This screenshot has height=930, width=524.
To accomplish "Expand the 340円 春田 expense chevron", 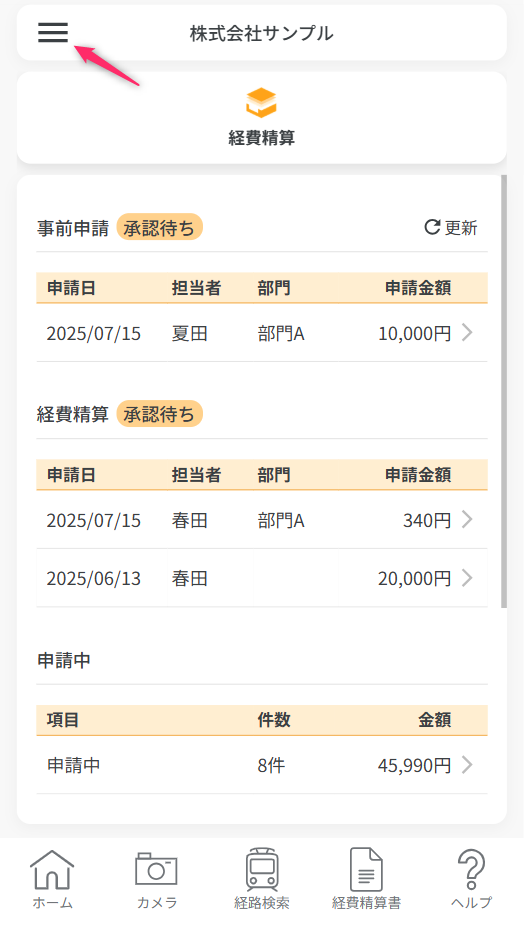I will 467,520.
